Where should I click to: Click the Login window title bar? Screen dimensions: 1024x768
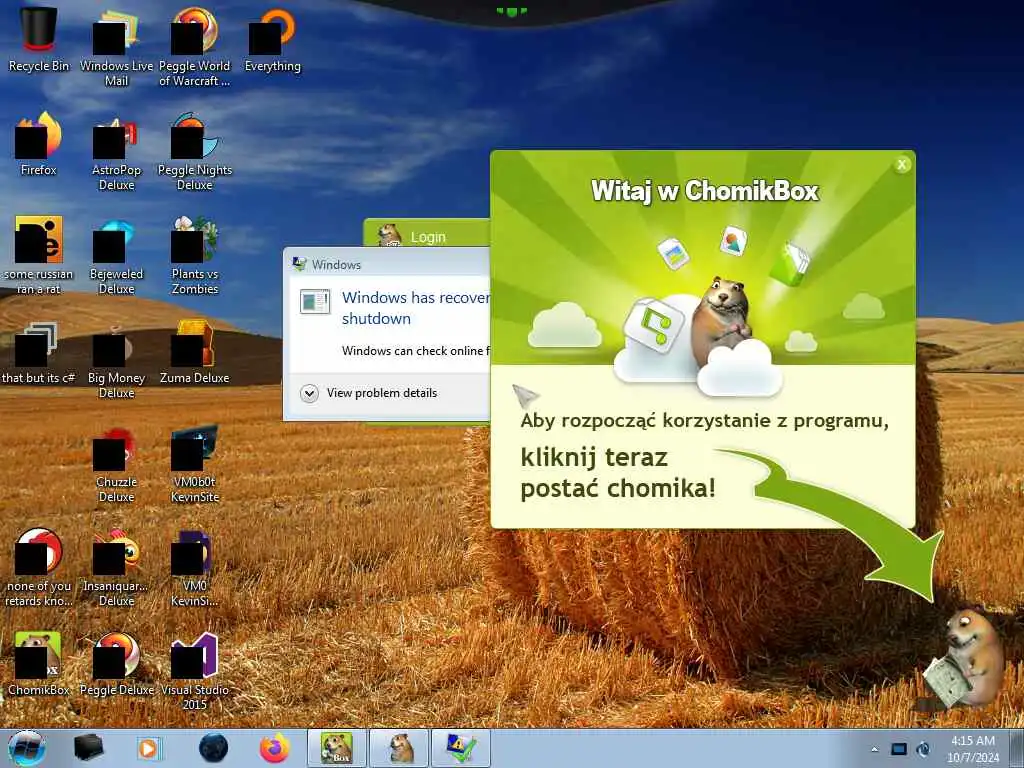[x=427, y=234]
